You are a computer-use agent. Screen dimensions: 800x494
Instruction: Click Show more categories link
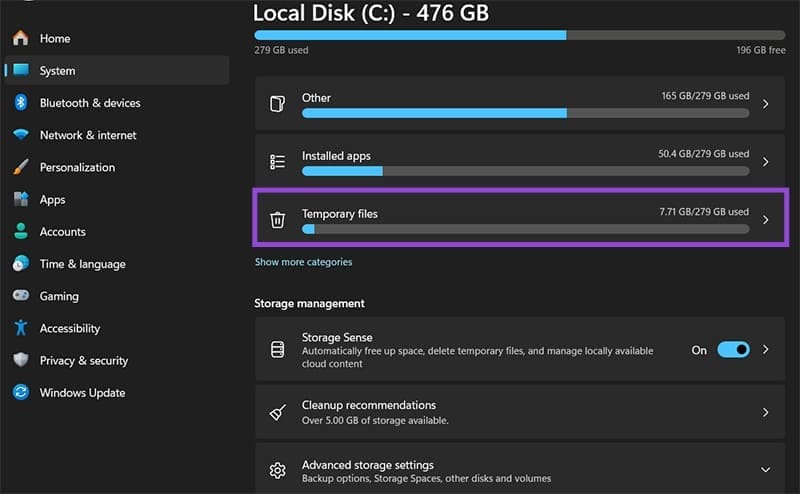pyautogui.click(x=303, y=262)
